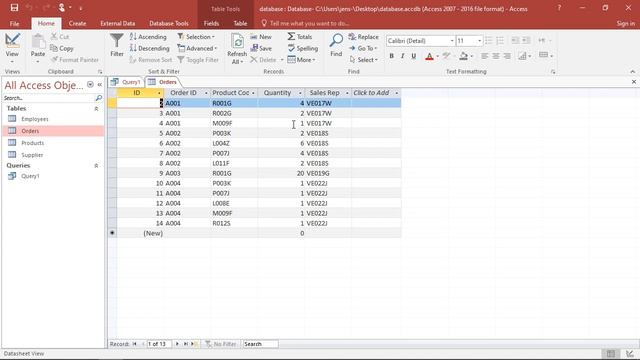Apply Italic formatting
The image size is (640, 360).
[x=402, y=56]
